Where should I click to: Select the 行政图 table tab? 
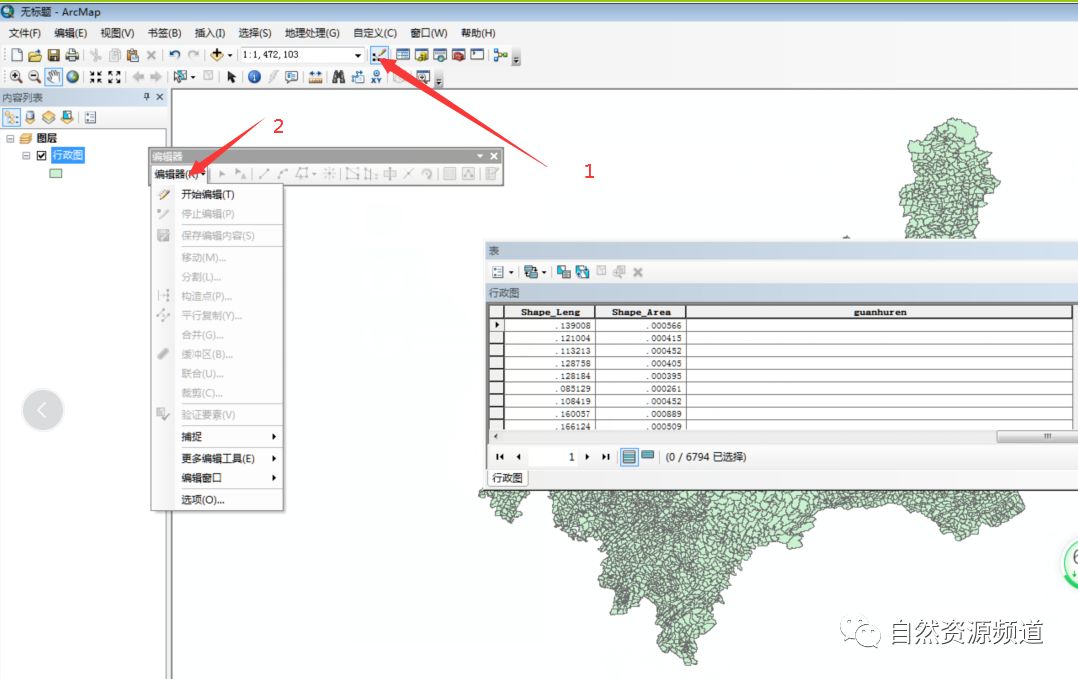click(x=507, y=478)
